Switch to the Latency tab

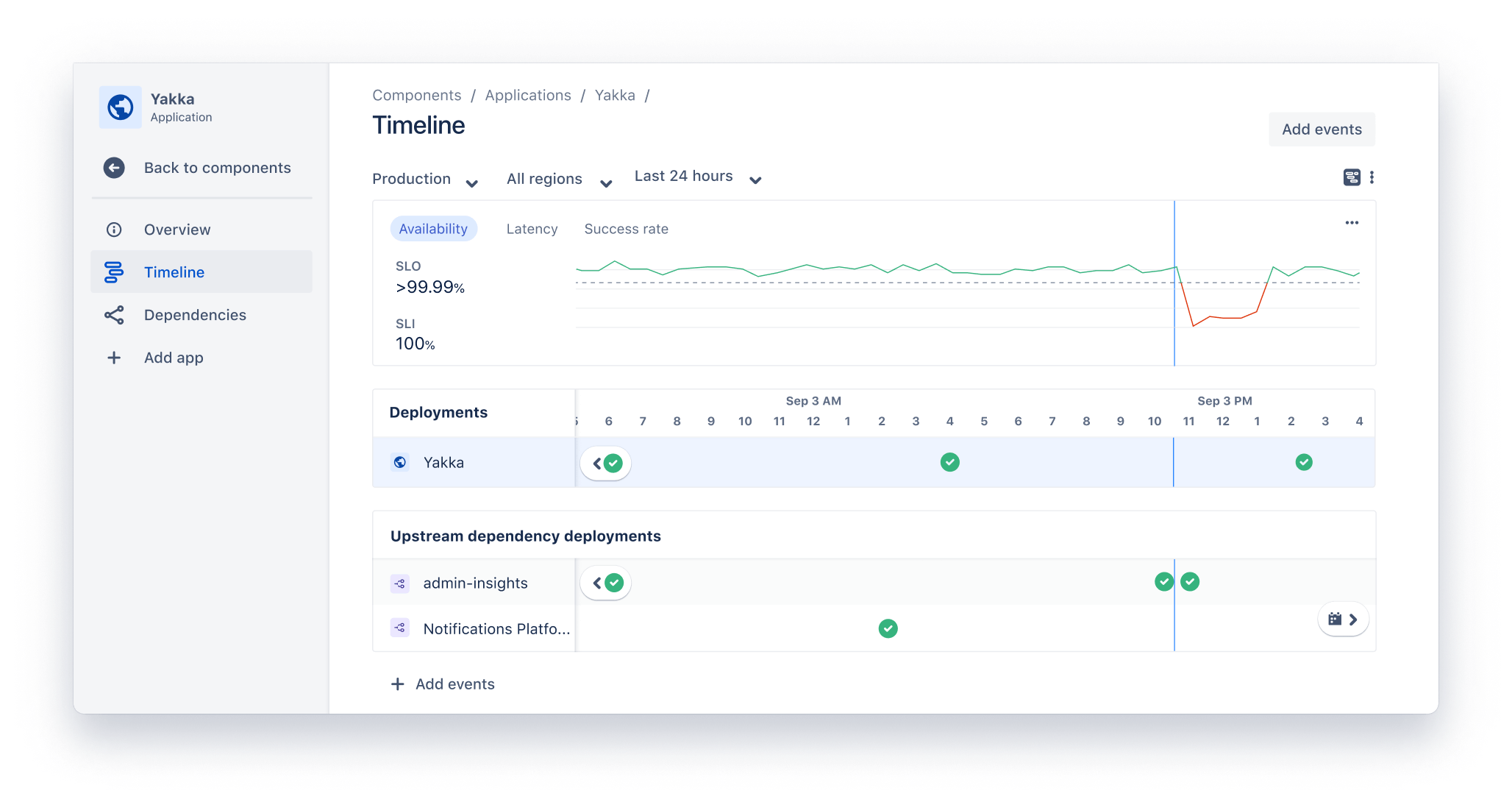[532, 229]
